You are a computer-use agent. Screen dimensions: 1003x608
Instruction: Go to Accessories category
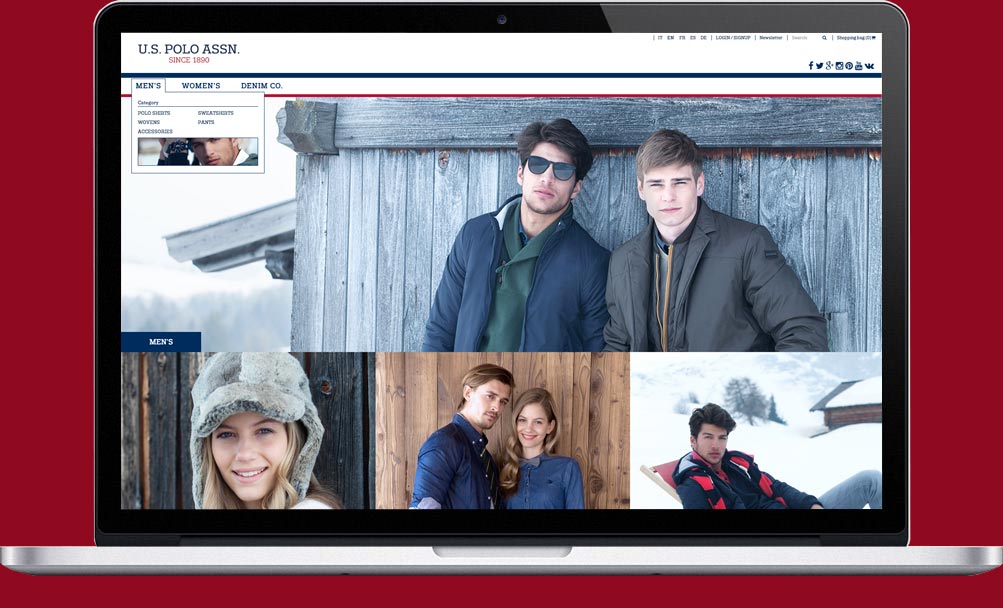tap(155, 131)
